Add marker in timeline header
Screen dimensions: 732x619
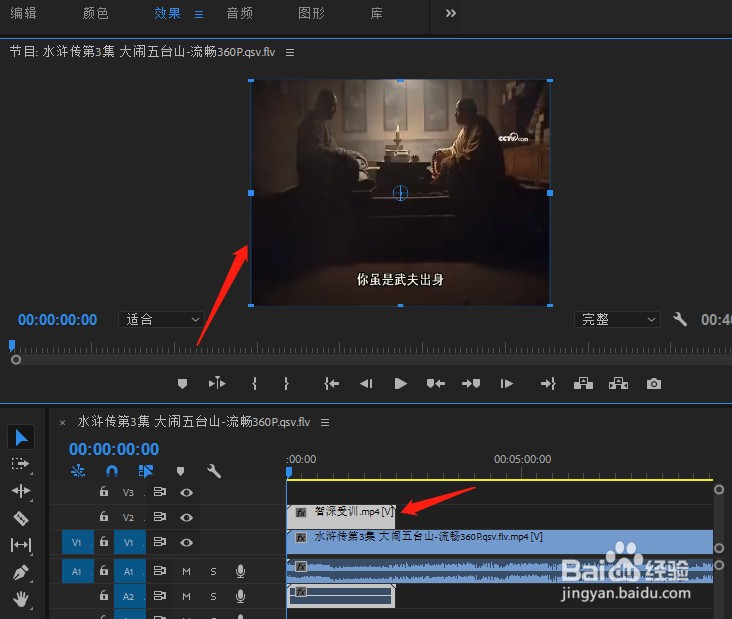click(180, 471)
